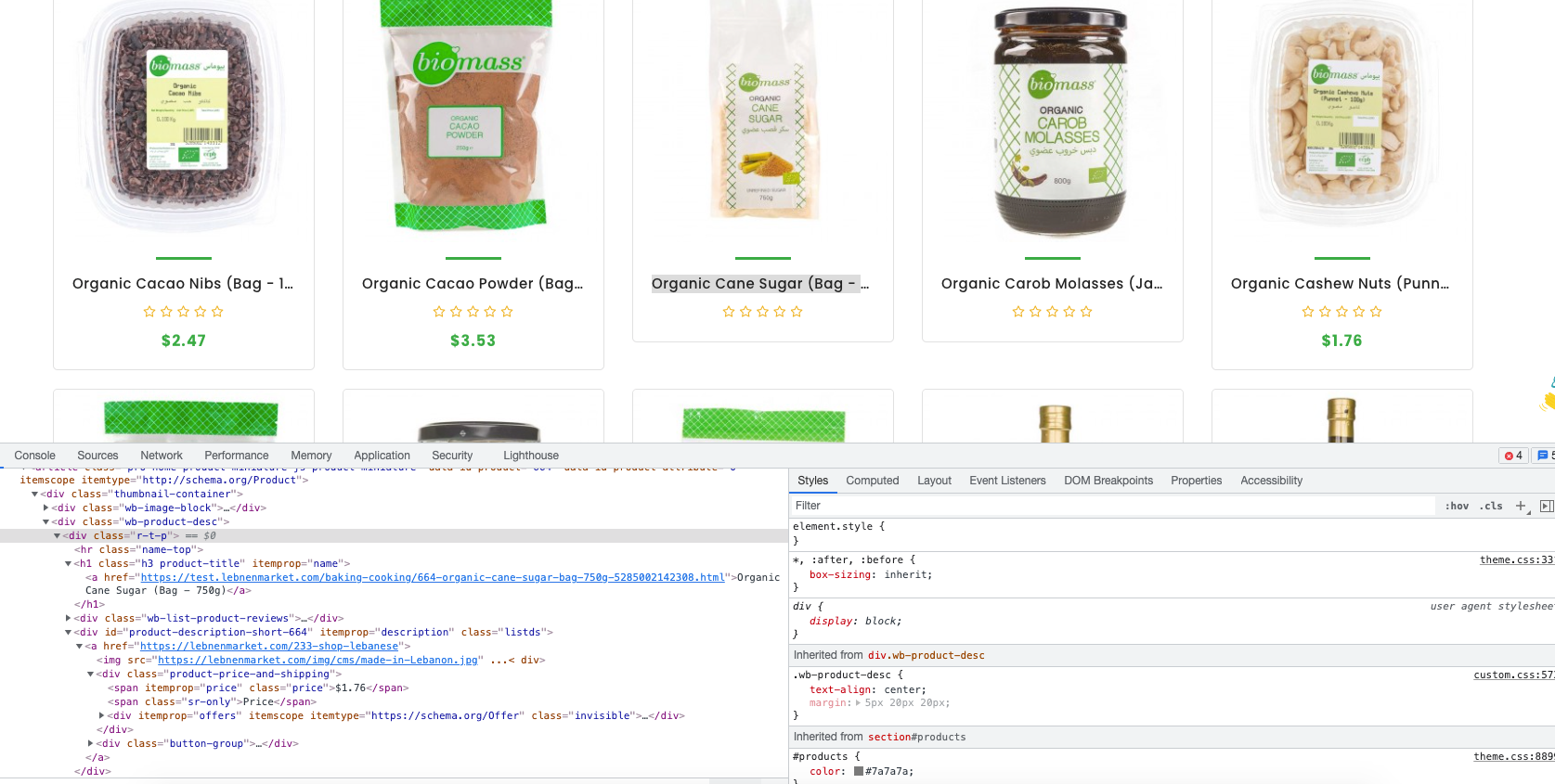This screenshot has width=1555, height=784.
Task: Expand the wb-image-block div node
Action: coord(46,508)
